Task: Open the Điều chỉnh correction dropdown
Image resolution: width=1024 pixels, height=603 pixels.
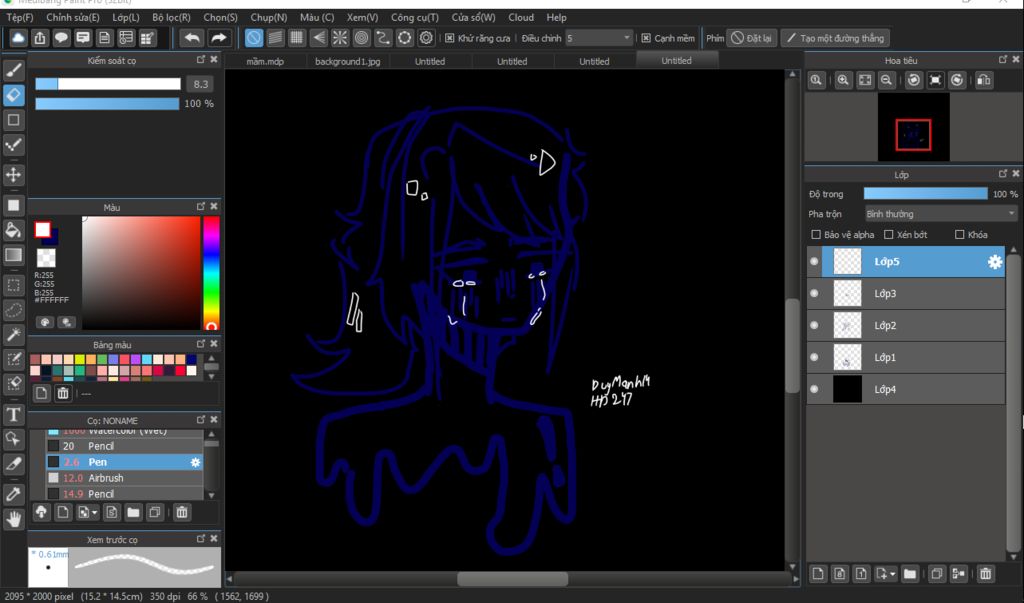Action: 599,38
